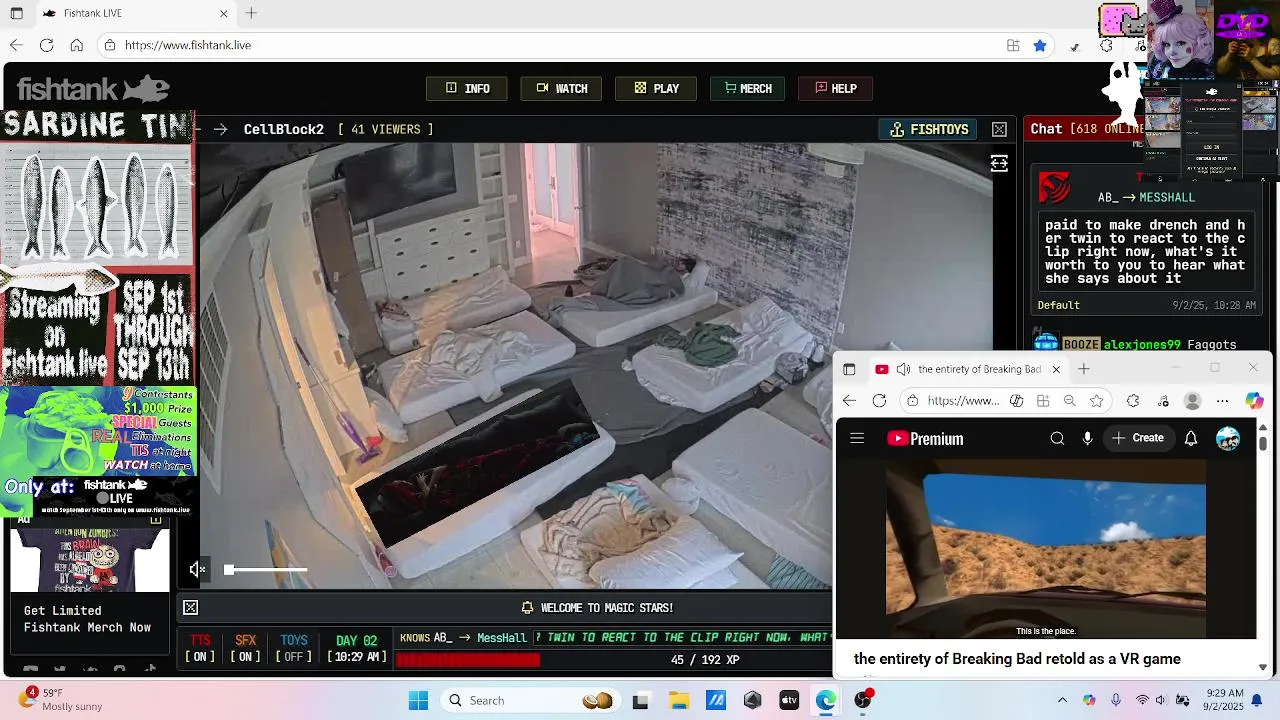Open new tab in YouTube window
Image resolution: width=1280 pixels, height=720 pixels.
pyautogui.click(x=1083, y=369)
